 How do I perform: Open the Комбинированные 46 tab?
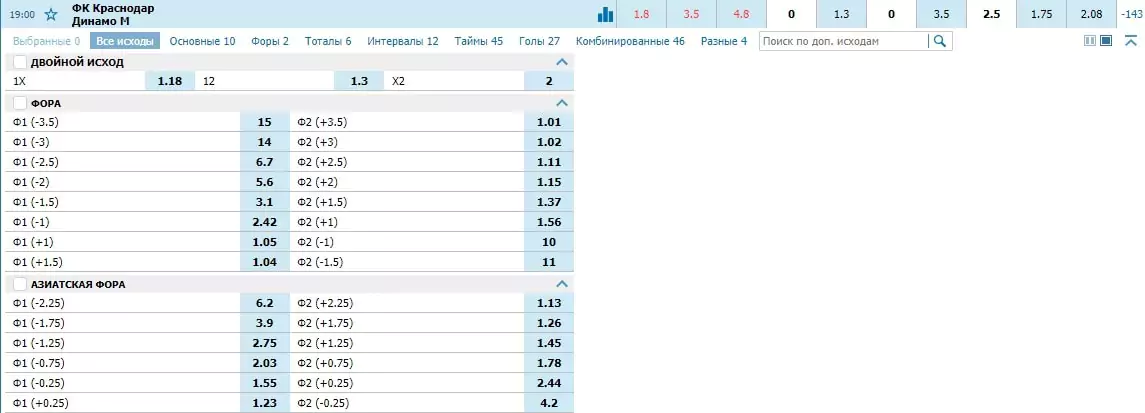(x=630, y=41)
